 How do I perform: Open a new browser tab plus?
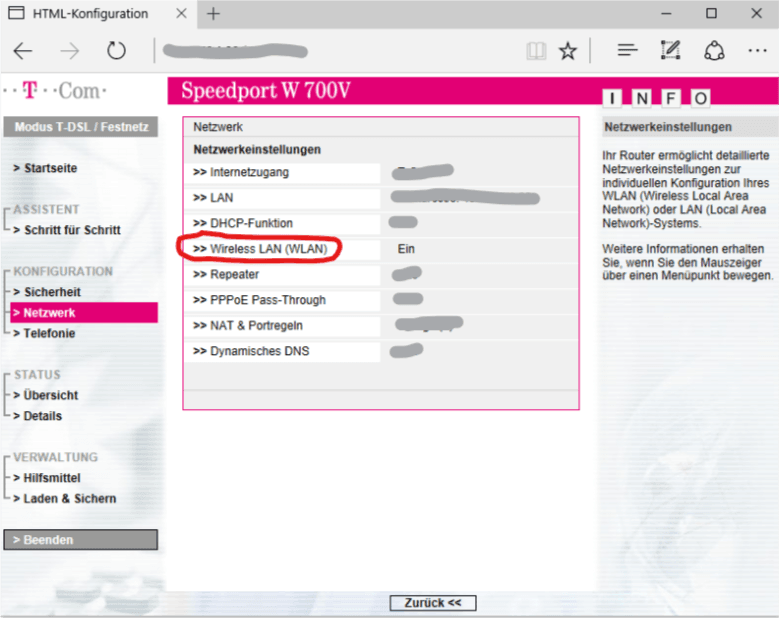coord(213,13)
